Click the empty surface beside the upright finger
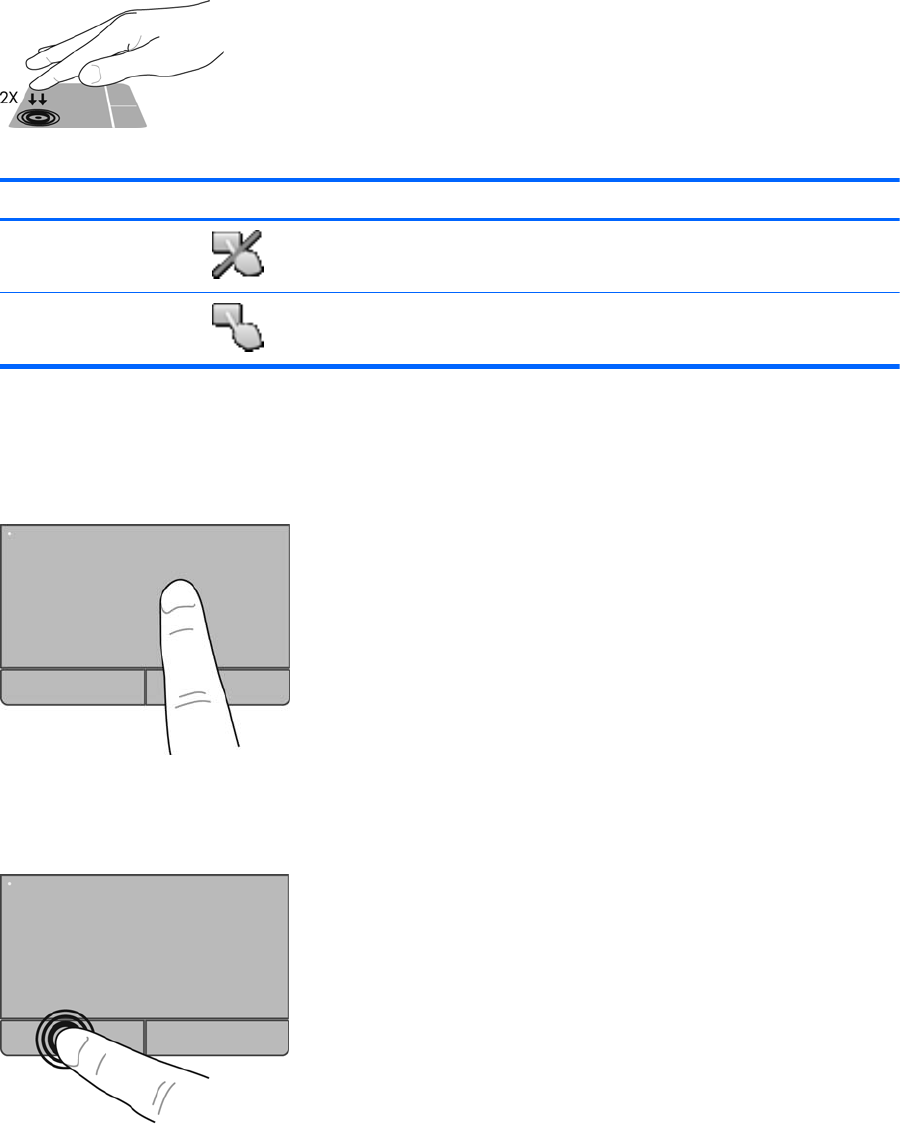Screen dimensions: 900x1126 pyautogui.click(x=79, y=596)
